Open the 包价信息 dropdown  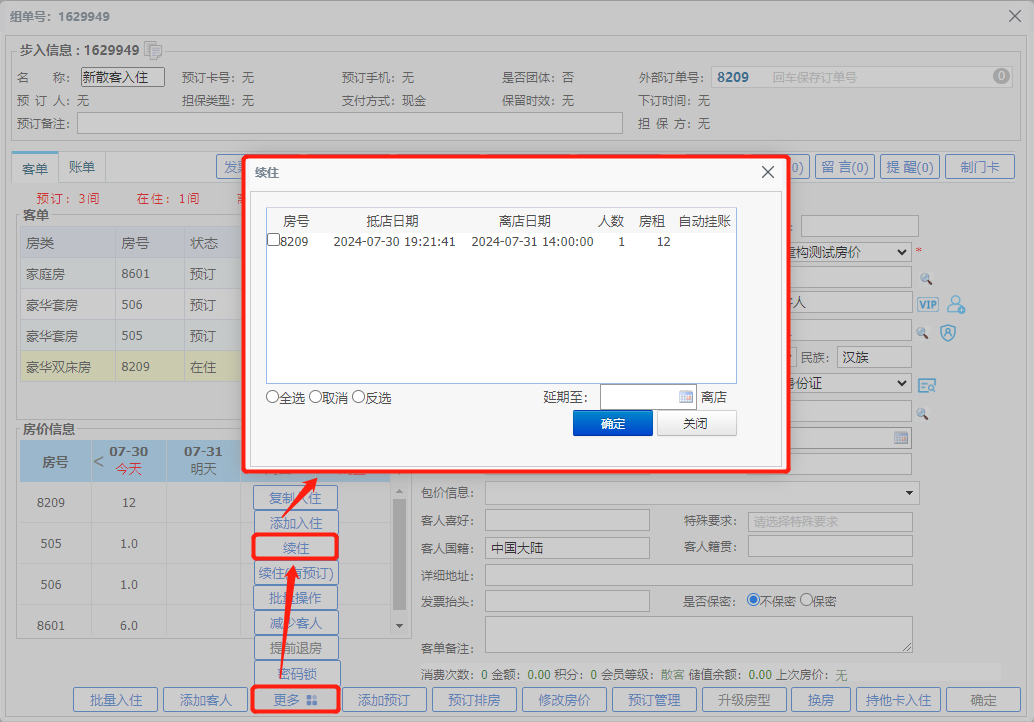point(909,493)
